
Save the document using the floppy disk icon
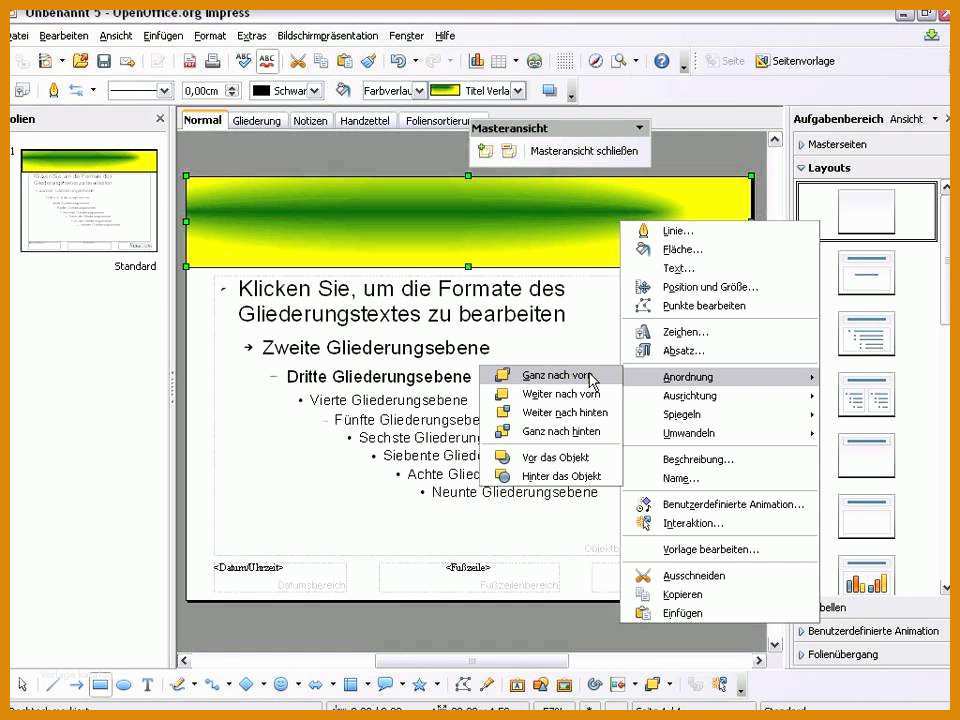click(104, 61)
